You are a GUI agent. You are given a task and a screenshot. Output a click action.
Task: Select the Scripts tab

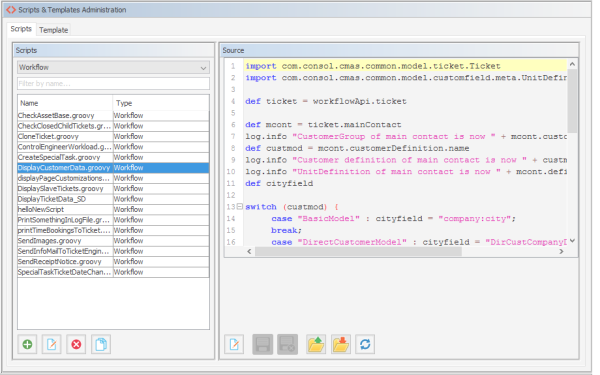pyautogui.click(x=21, y=29)
